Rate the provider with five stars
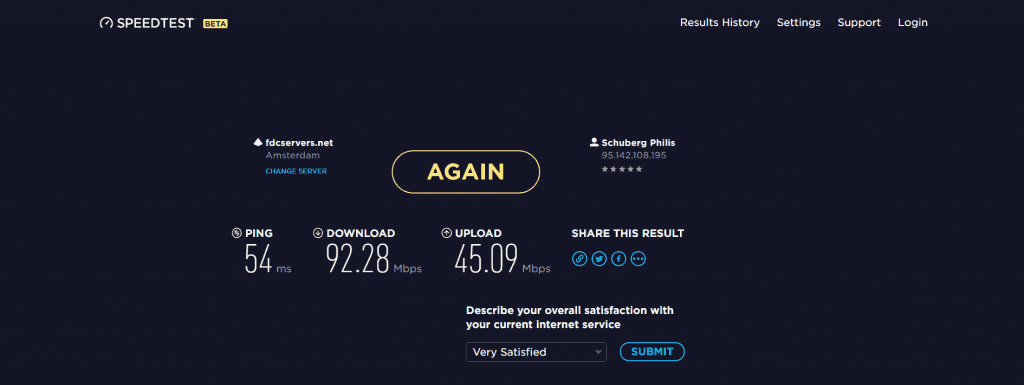The height and width of the screenshot is (385, 1024). coord(638,170)
